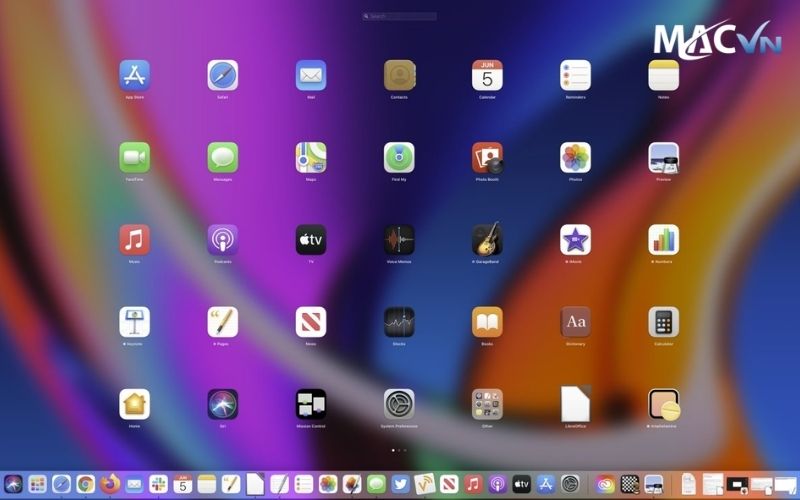
Task: Launch Photo Booth
Action: (487, 158)
